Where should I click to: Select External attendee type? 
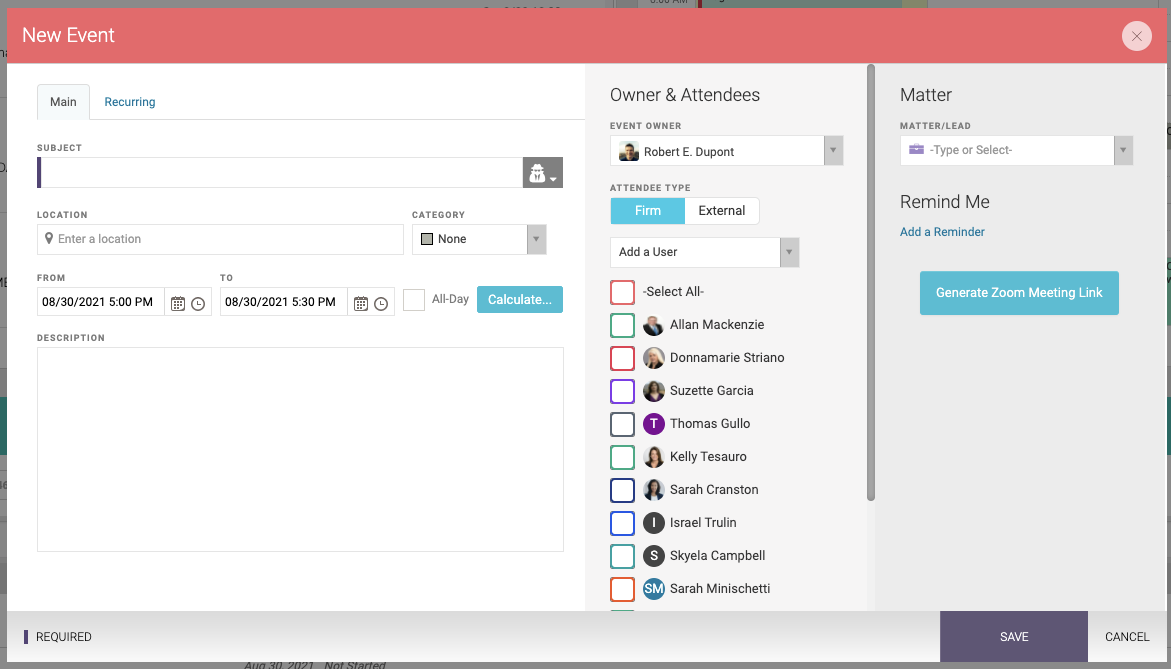[721, 211]
